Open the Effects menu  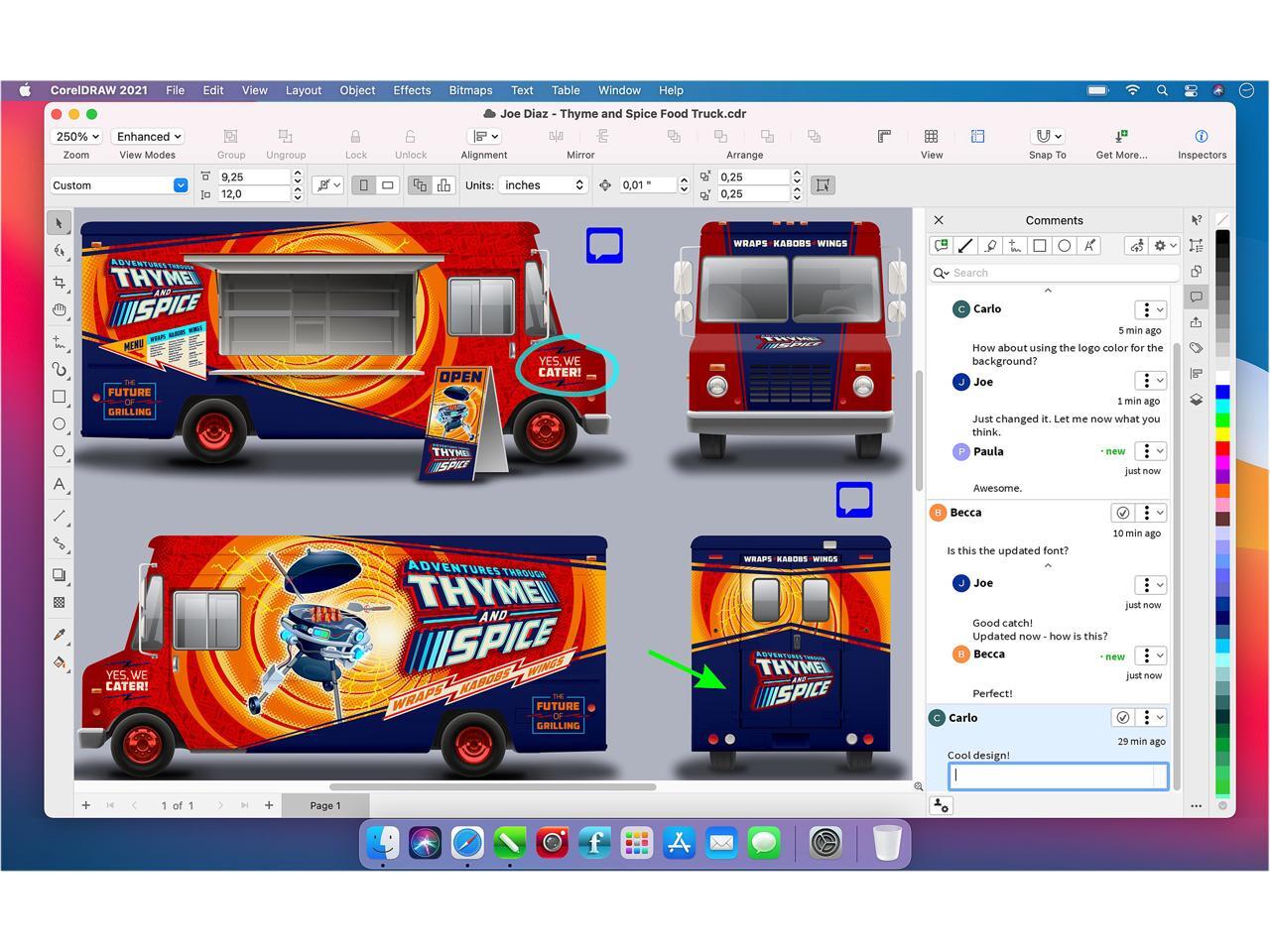[x=412, y=90]
